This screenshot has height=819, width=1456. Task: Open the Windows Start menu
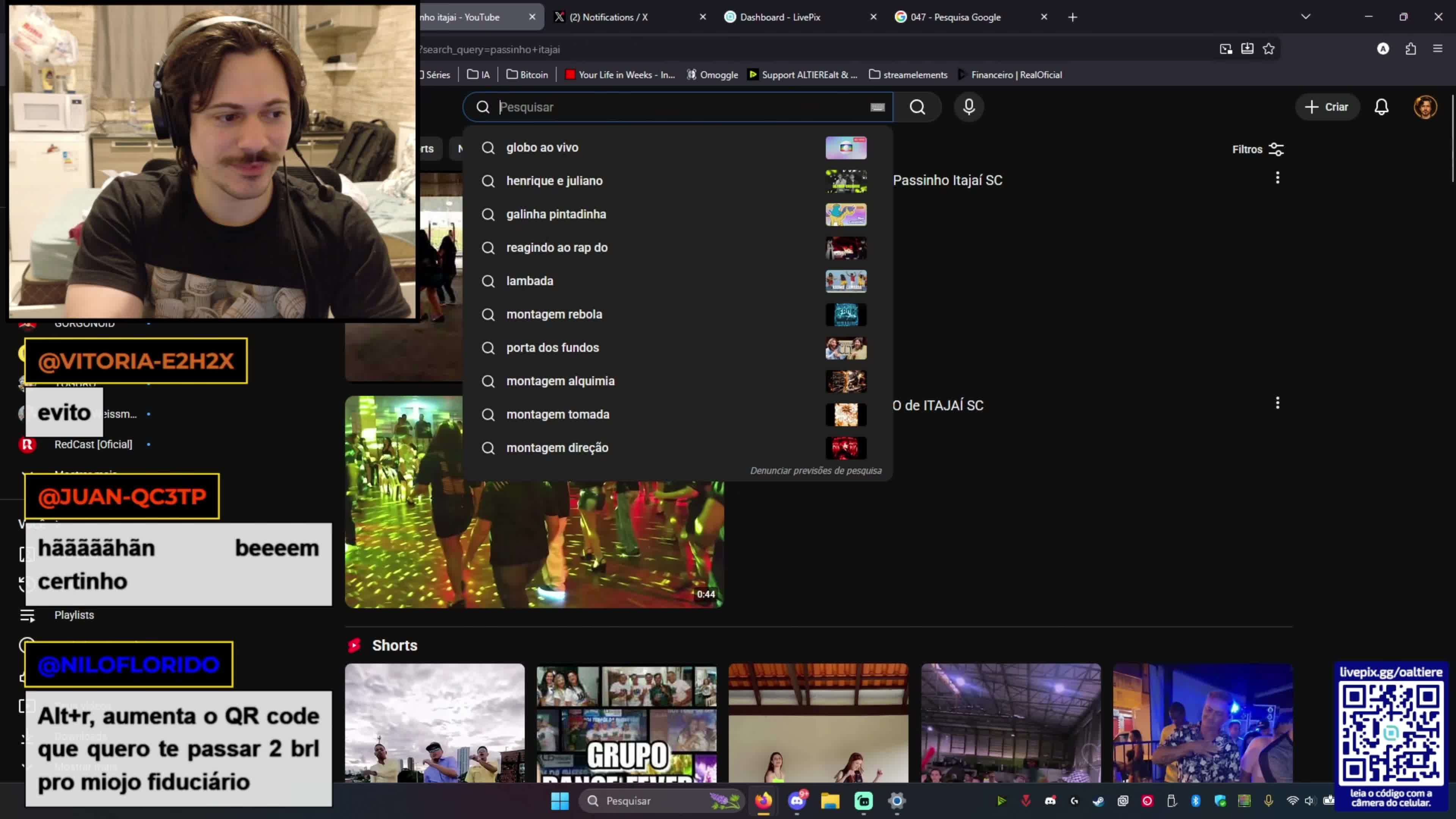point(560,801)
